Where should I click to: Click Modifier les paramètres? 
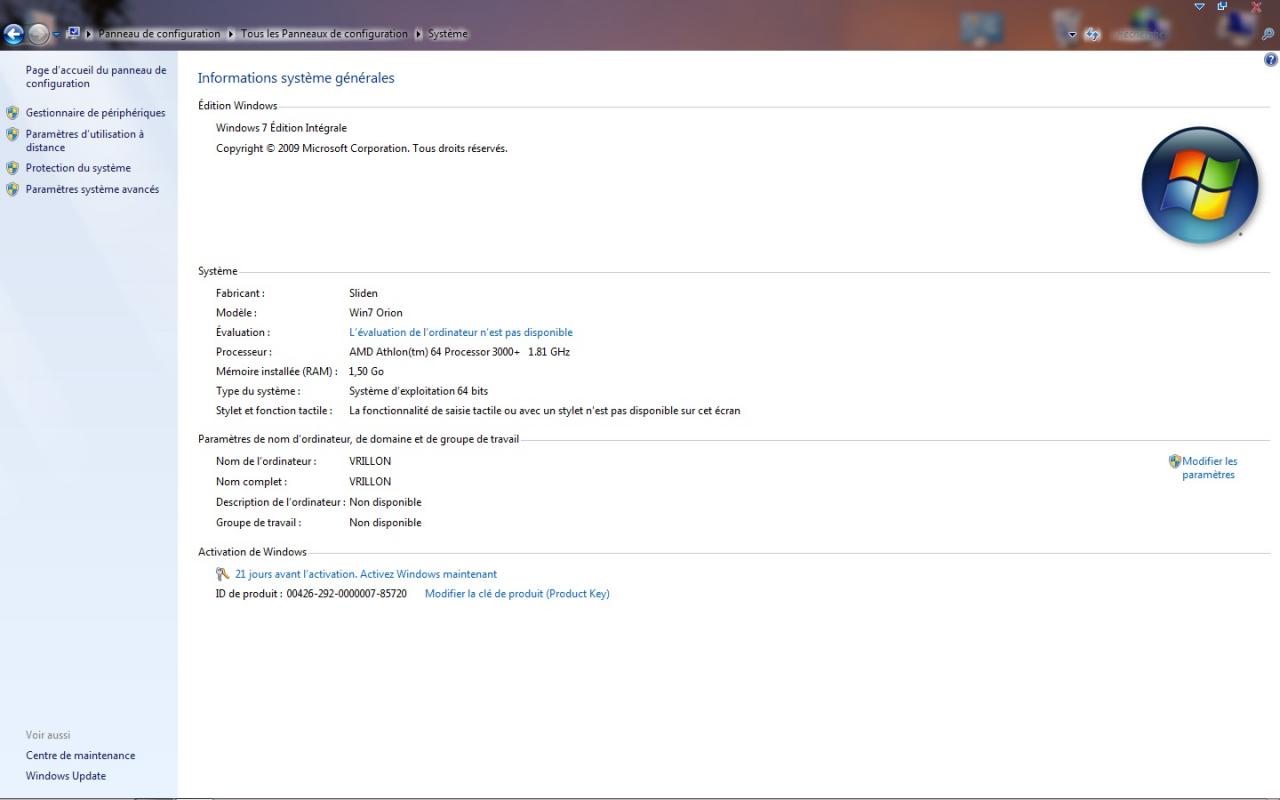tap(1210, 468)
